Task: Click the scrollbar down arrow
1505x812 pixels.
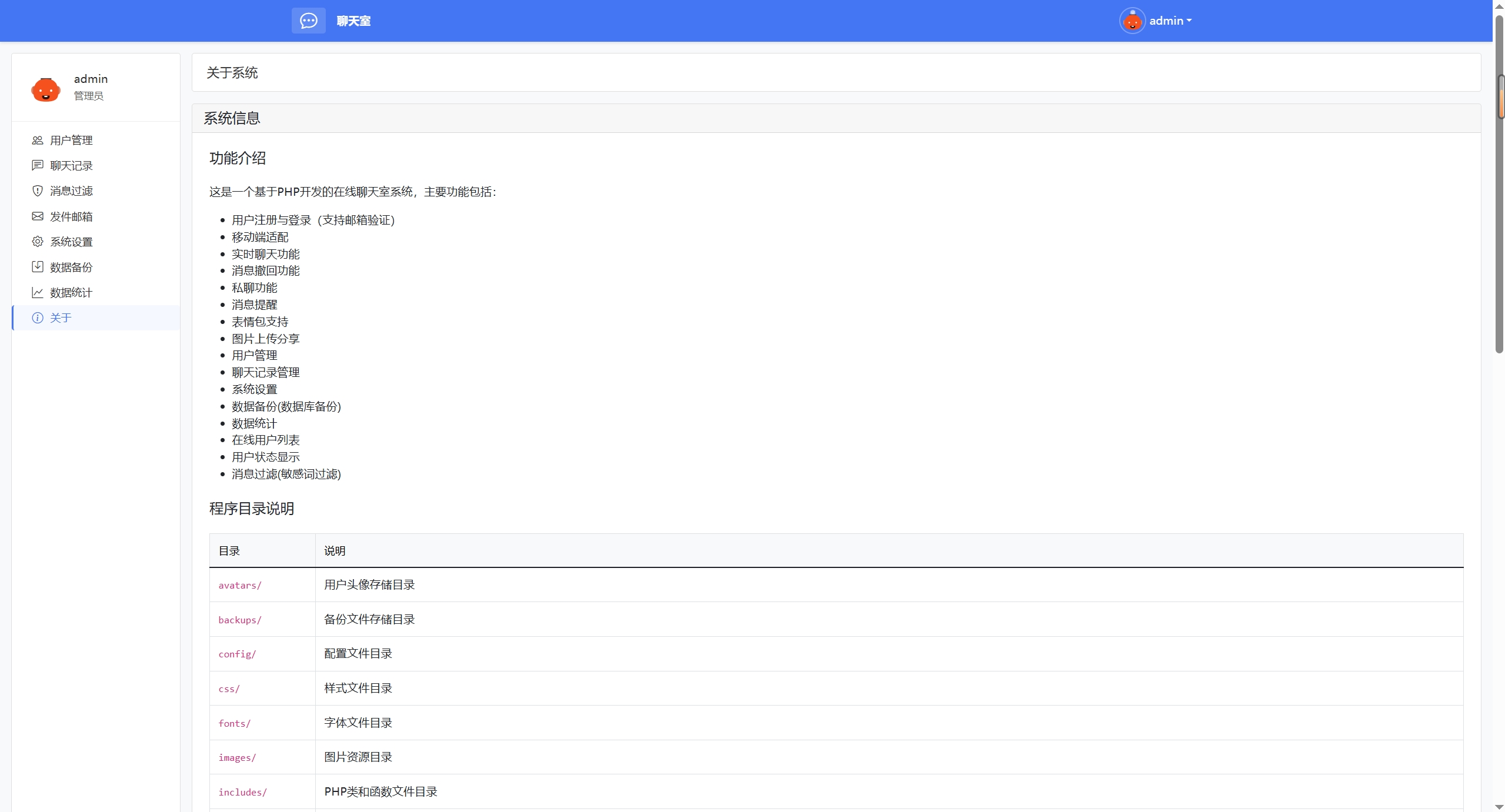Action: pos(1499,807)
